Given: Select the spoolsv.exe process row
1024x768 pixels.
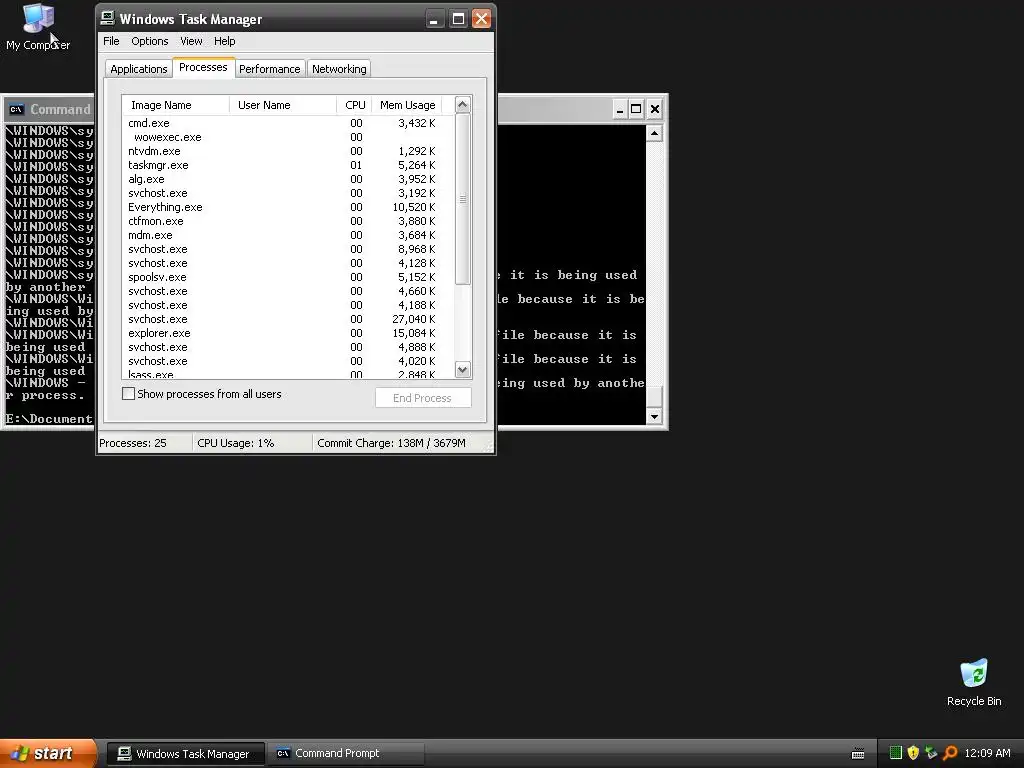Looking at the screenshot, I should pos(287,278).
